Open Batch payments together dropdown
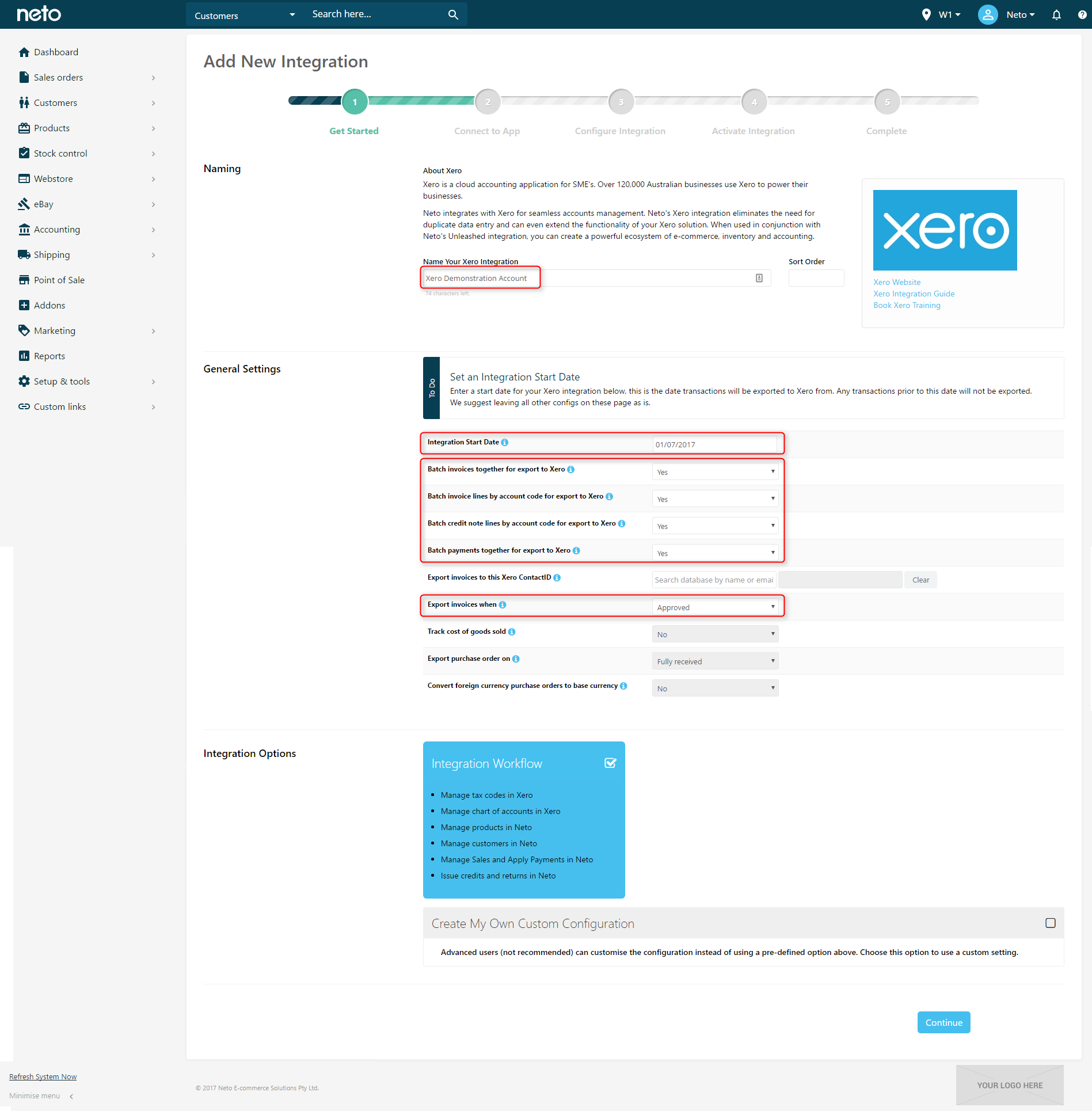 point(715,553)
